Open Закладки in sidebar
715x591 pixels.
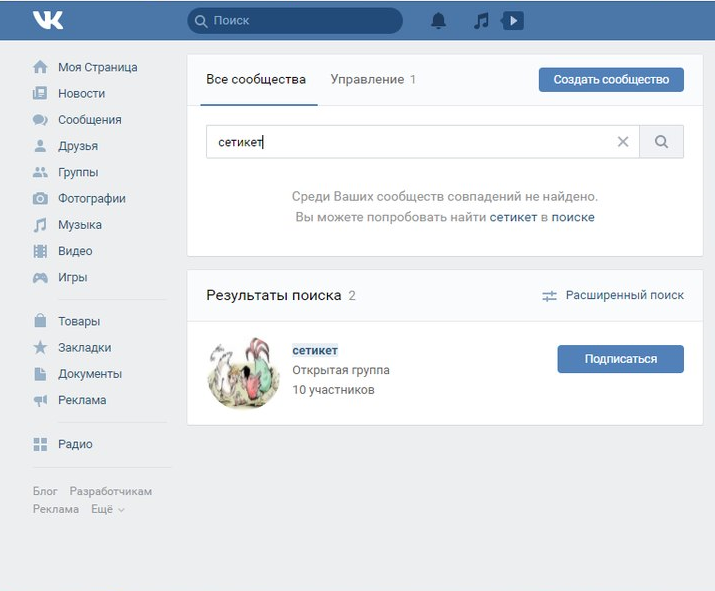pyautogui.click(x=85, y=347)
